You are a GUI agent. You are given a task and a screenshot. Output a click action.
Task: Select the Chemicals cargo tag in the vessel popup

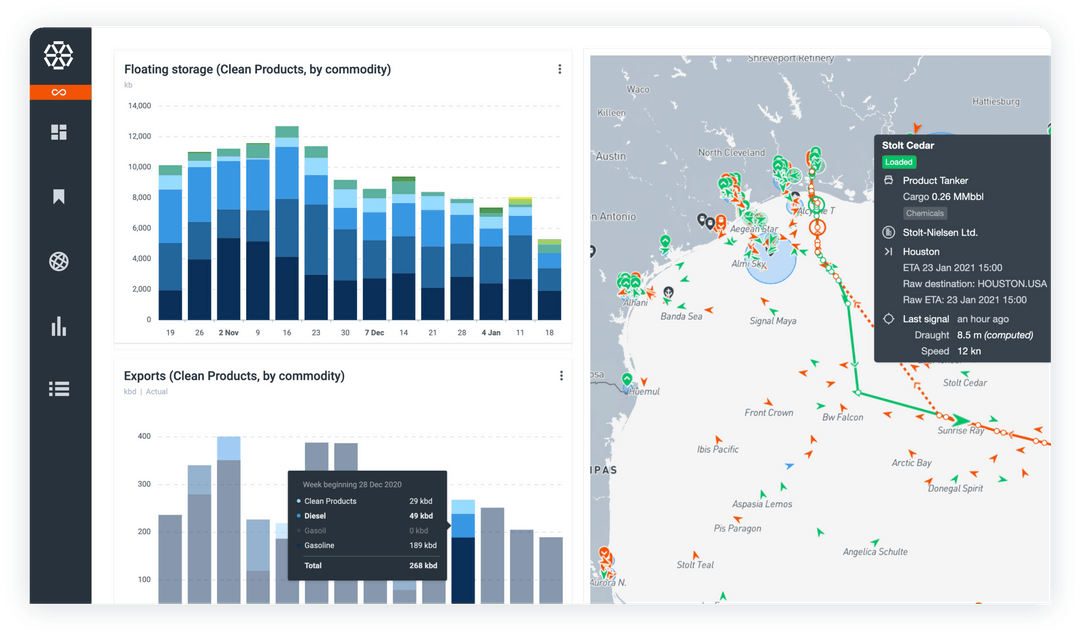point(924,213)
